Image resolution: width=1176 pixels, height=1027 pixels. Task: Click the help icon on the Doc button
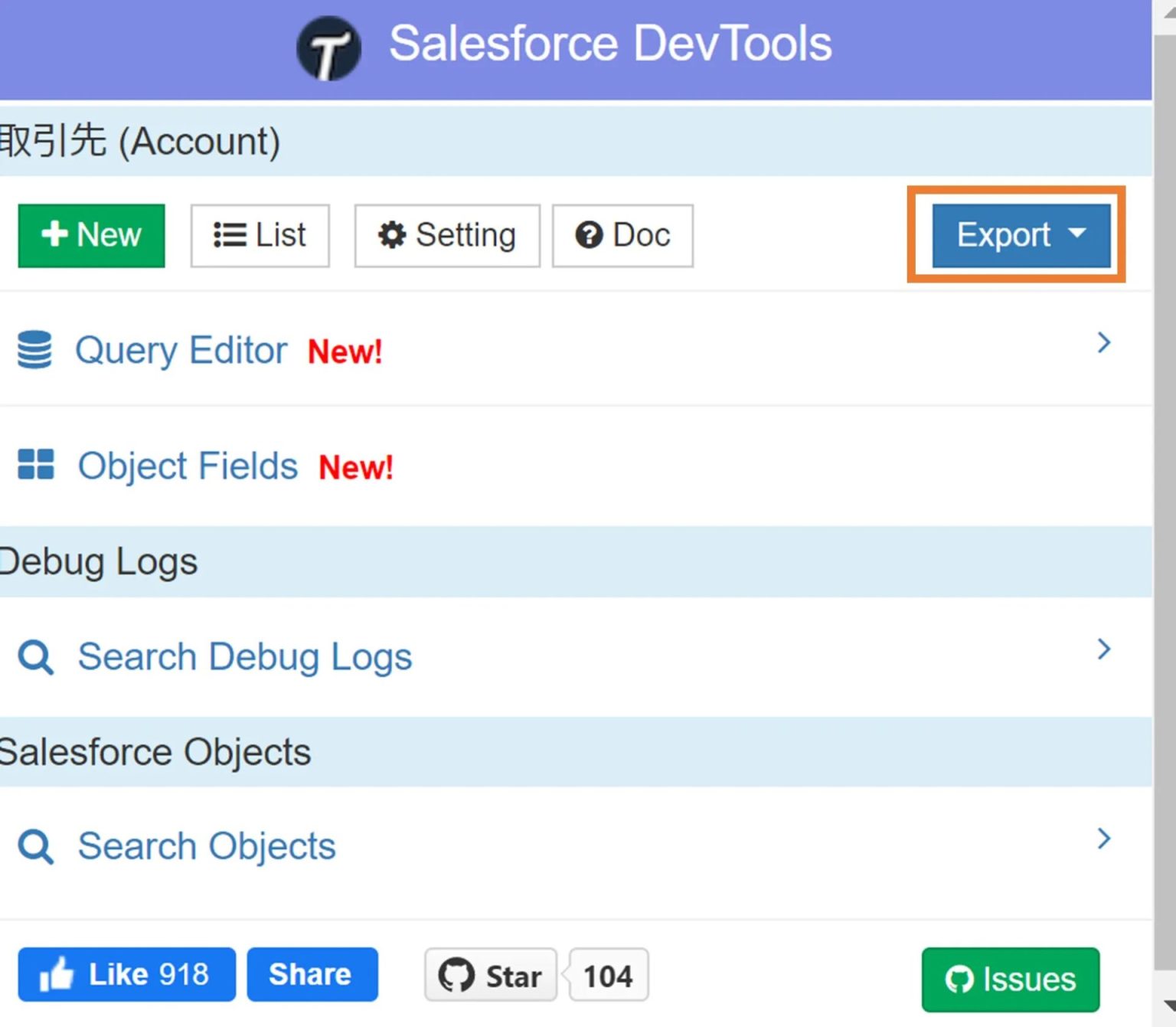587,235
